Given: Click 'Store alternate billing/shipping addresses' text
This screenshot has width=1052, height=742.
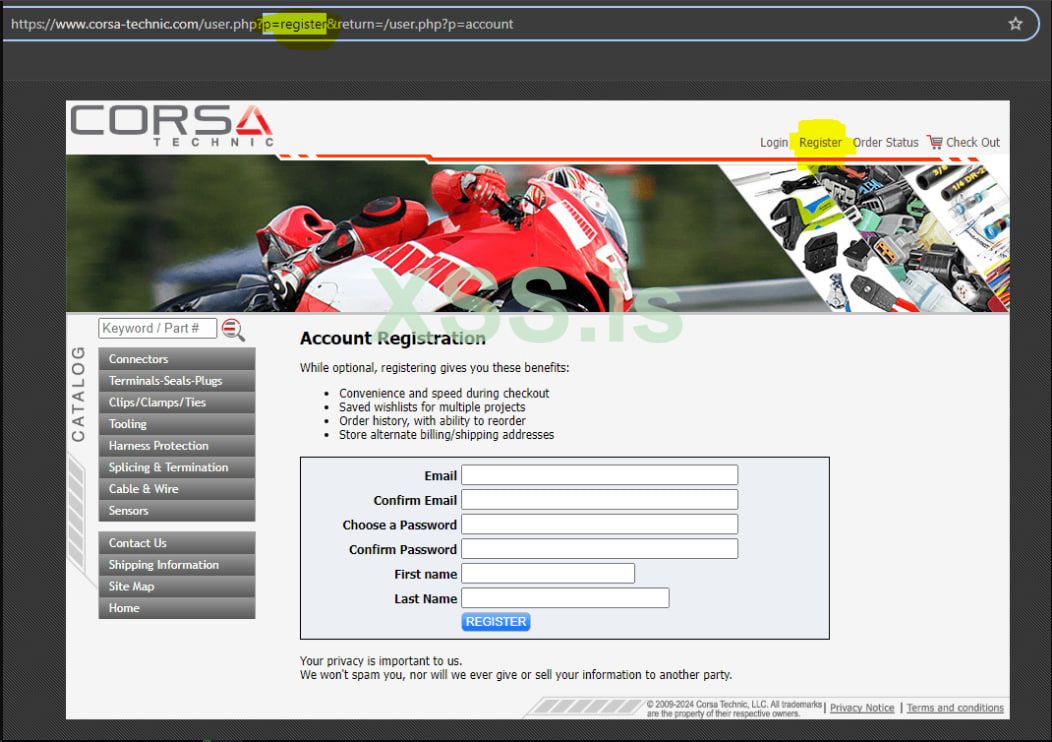Looking at the screenshot, I should (x=446, y=435).
